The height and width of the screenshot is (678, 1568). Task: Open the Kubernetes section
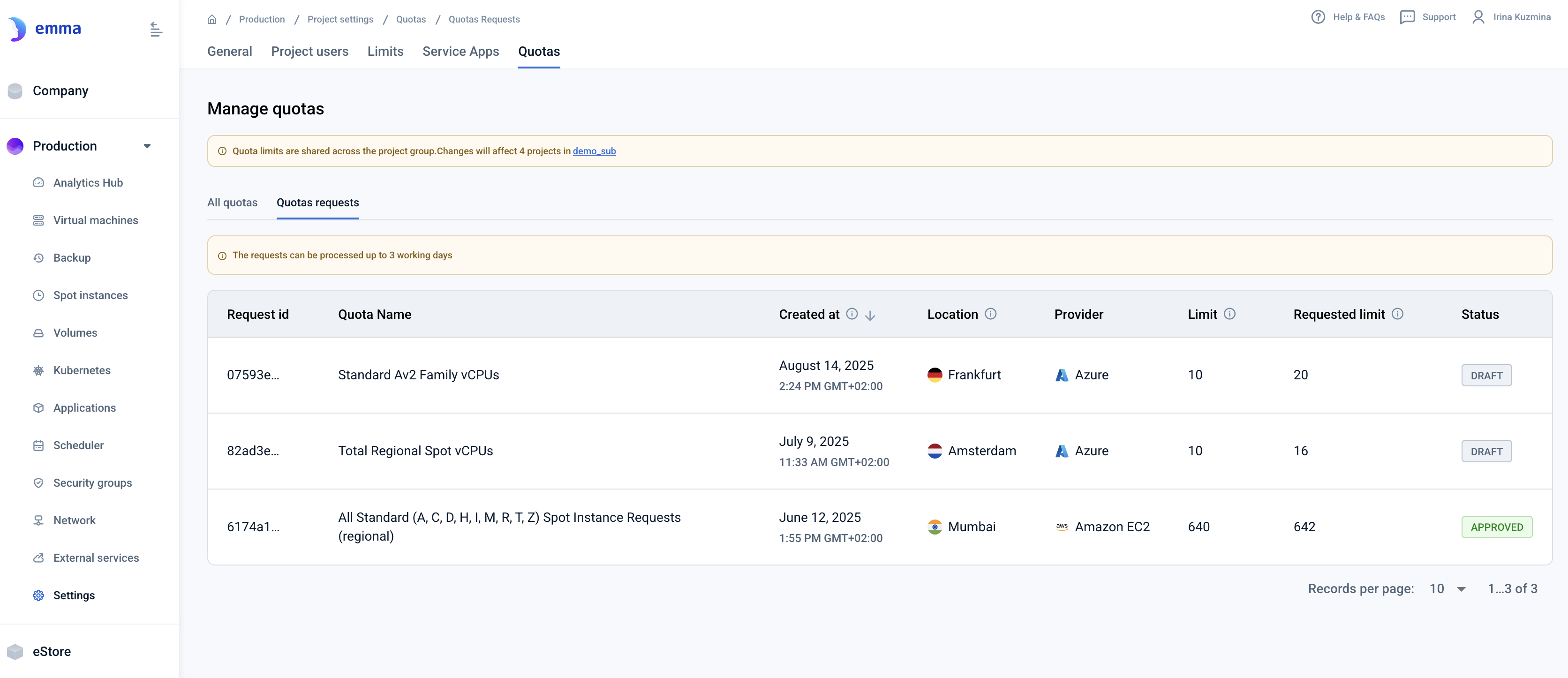82,370
